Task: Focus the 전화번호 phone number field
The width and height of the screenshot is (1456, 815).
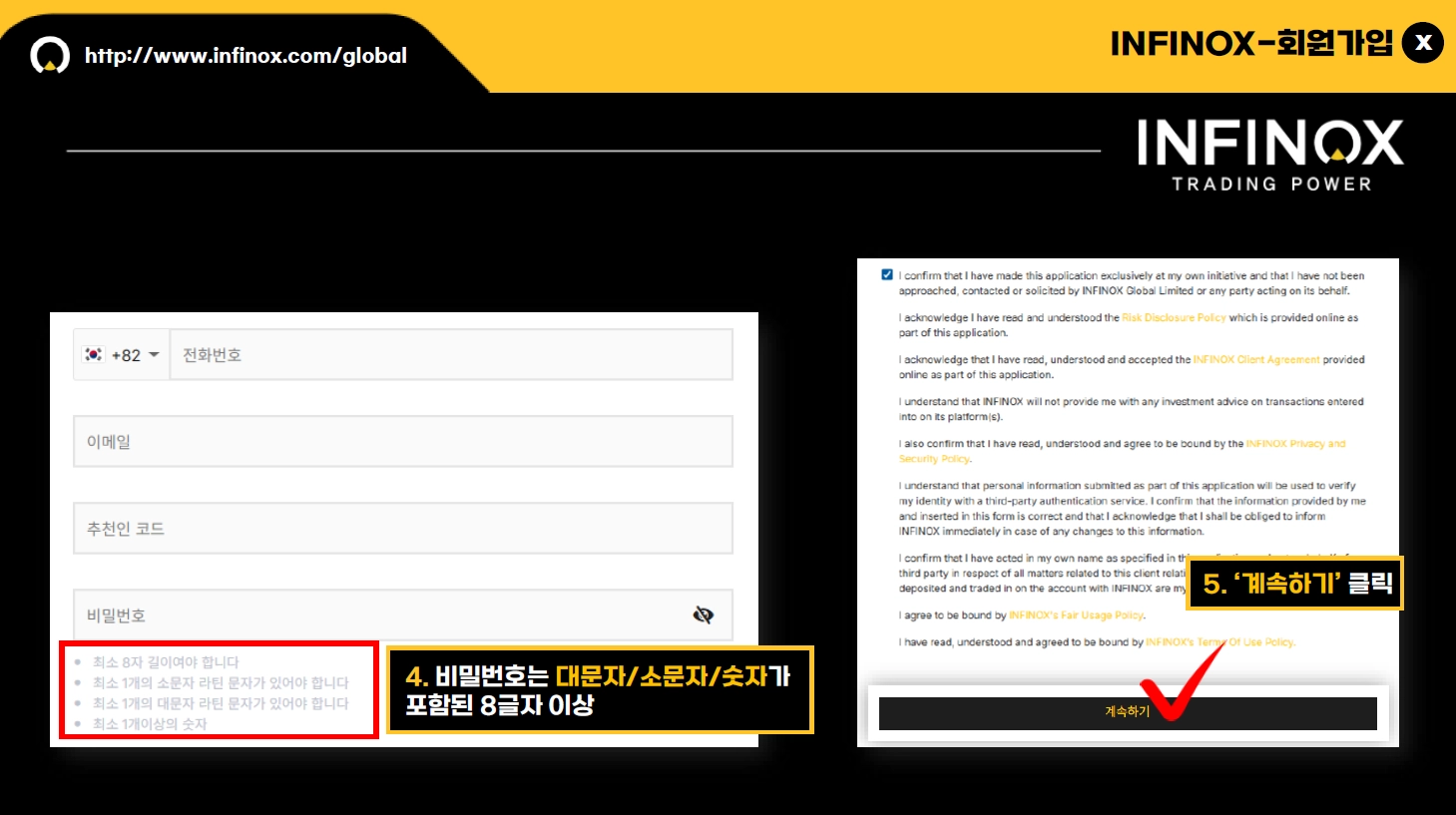Action: (451, 354)
